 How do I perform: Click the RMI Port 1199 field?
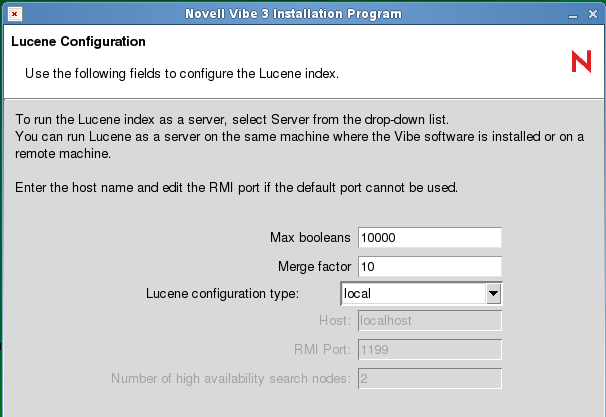[428, 350]
